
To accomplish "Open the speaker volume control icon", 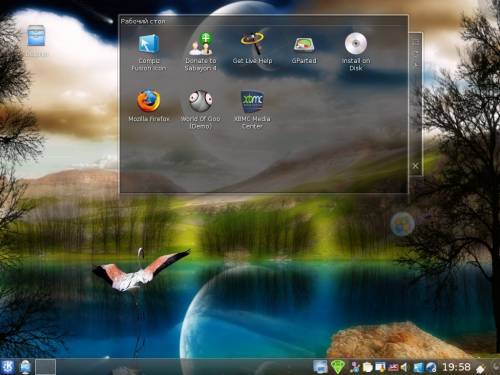I will pos(404,367).
